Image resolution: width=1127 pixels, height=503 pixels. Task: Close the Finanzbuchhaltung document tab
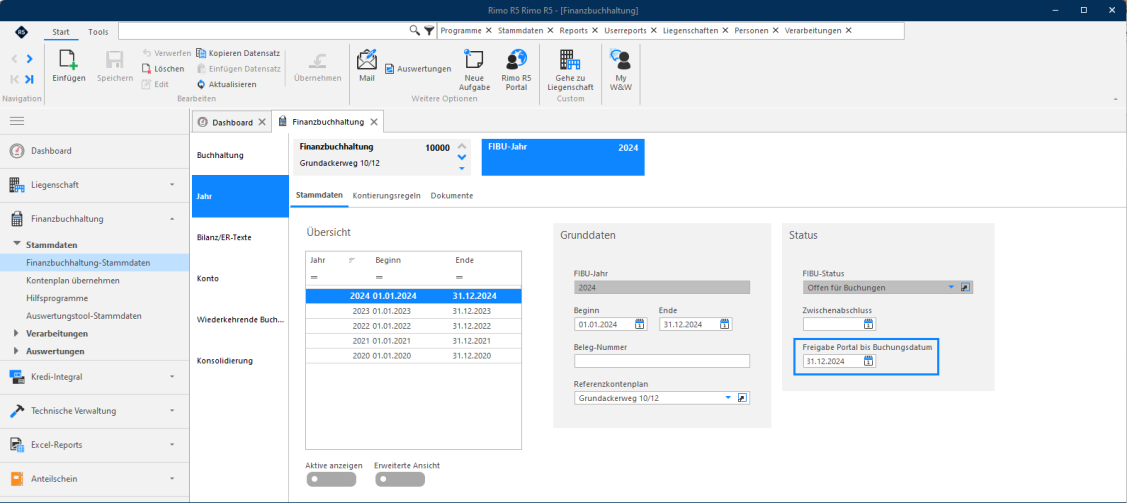[x=374, y=122]
